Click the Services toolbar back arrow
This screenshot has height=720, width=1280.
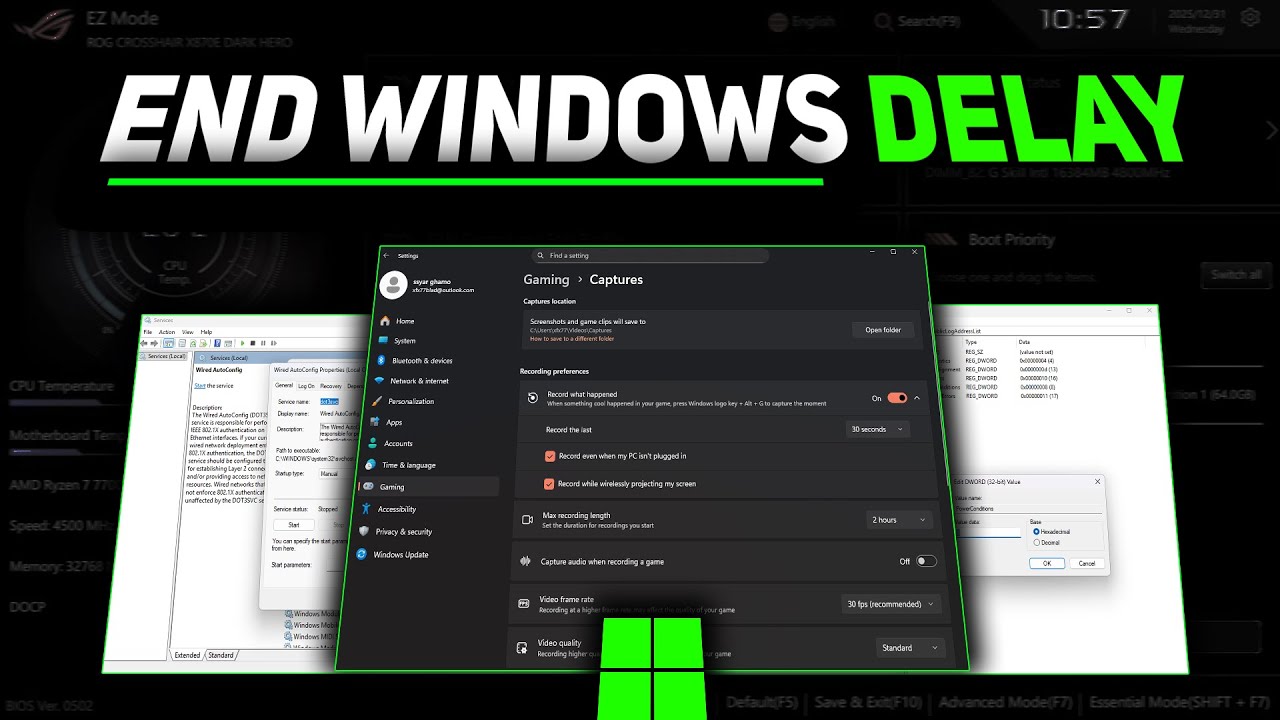[144, 343]
